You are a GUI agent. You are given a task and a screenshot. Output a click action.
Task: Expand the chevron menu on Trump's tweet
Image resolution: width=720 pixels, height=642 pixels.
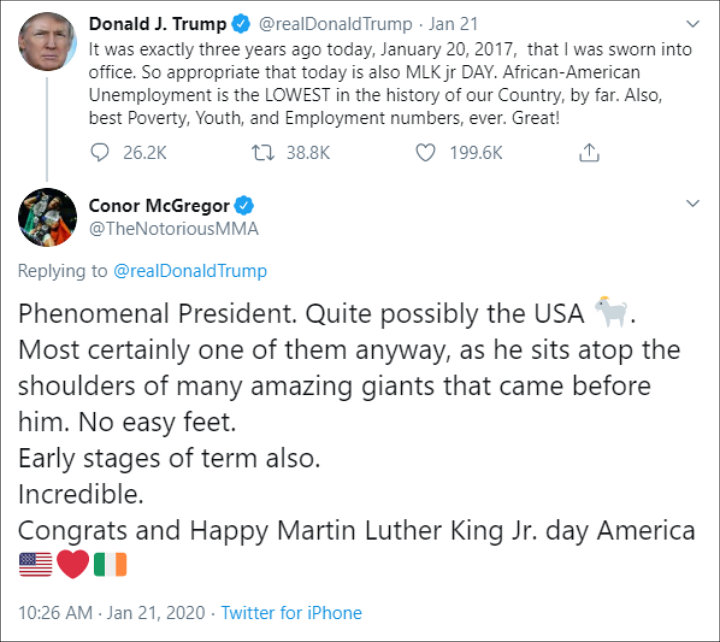pyautogui.click(x=692, y=23)
